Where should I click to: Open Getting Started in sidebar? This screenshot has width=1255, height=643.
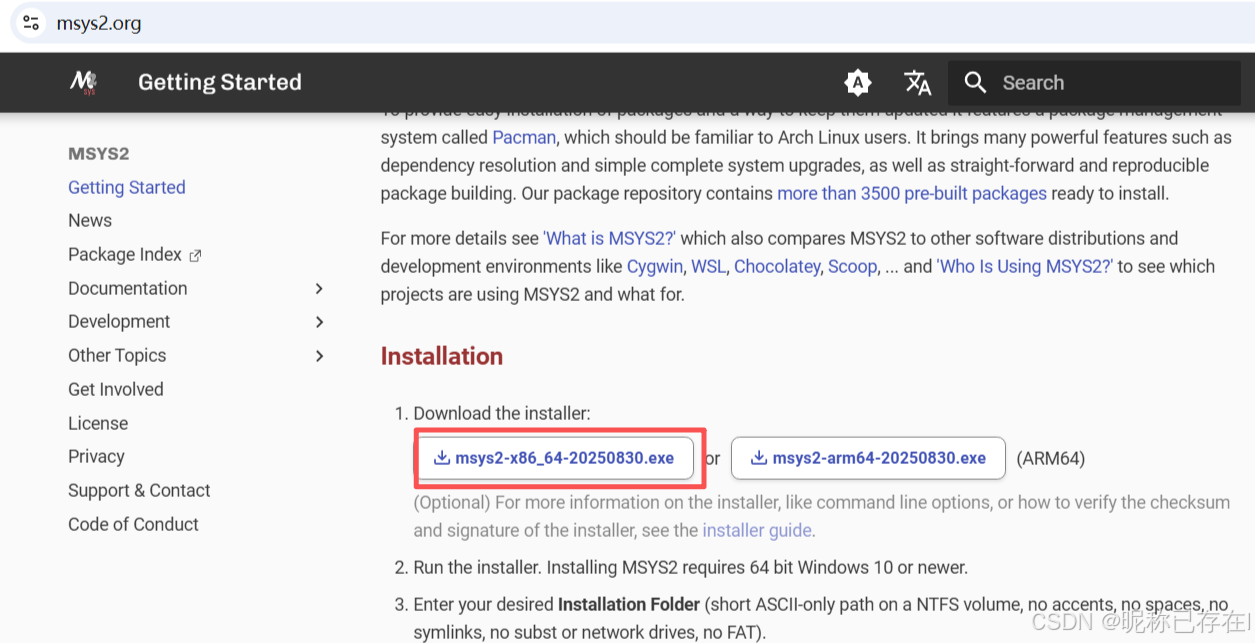tap(127, 187)
